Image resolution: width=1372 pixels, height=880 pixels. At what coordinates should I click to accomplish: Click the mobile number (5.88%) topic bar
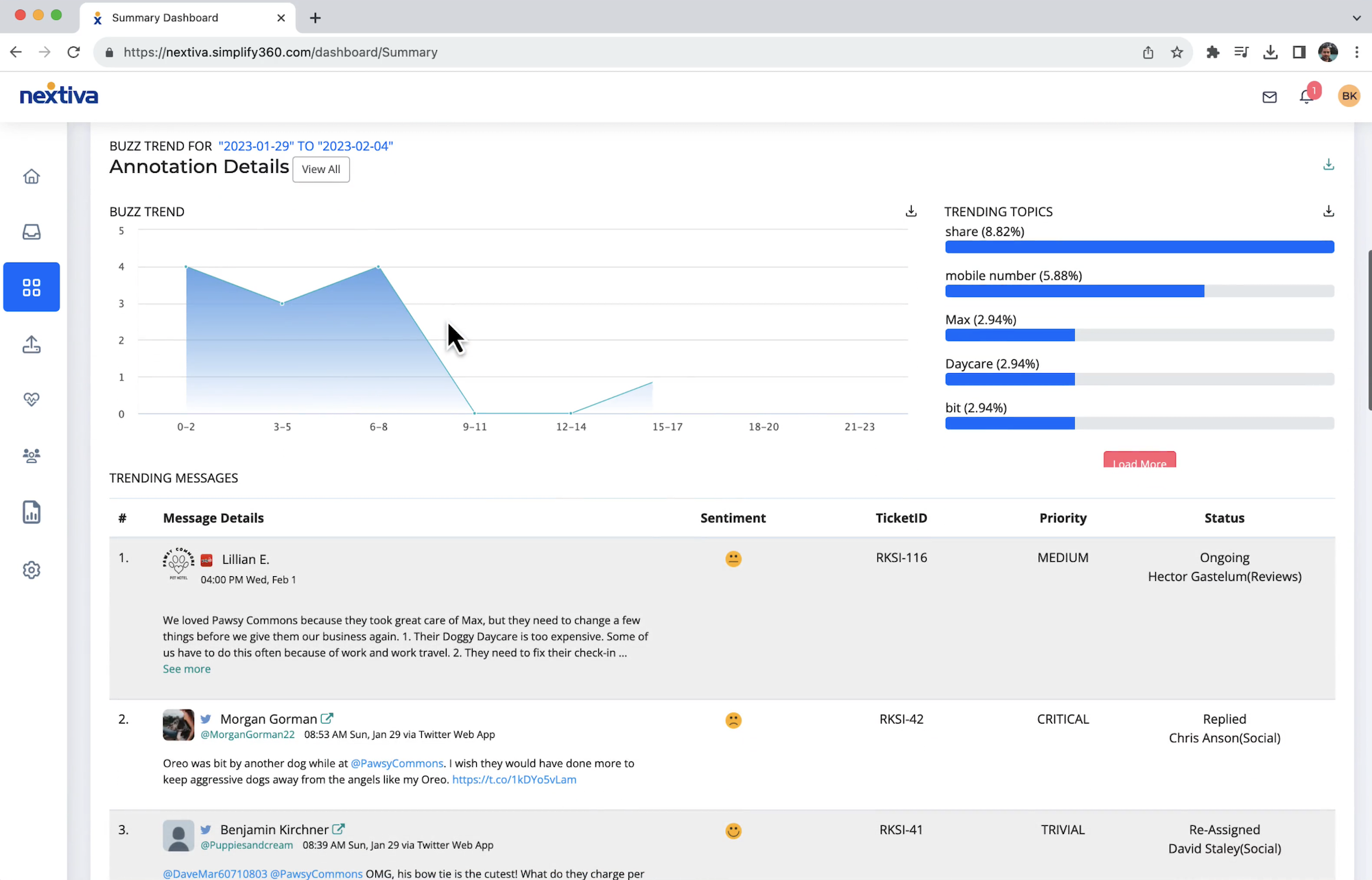[x=1139, y=291]
